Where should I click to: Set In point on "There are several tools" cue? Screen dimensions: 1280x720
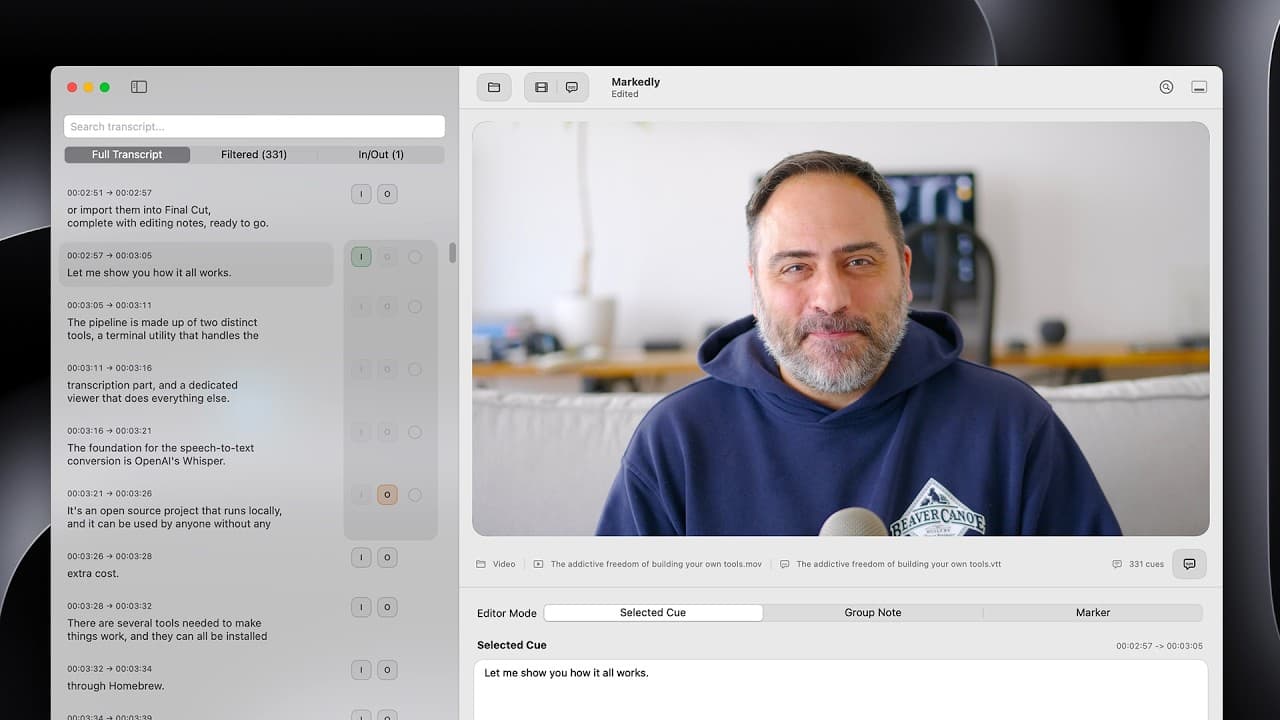(x=361, y=607)
